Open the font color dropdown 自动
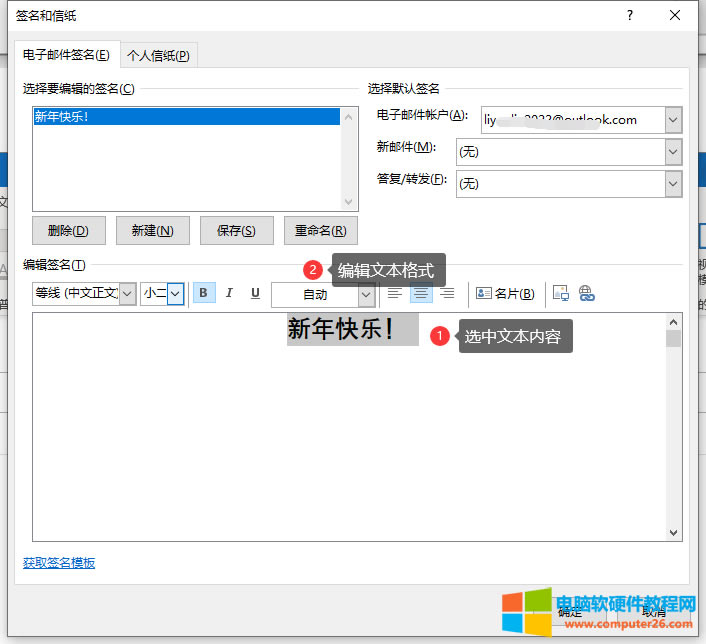This screenshot has width=706, height=644. pyautogui.click(x=367, y=295)
